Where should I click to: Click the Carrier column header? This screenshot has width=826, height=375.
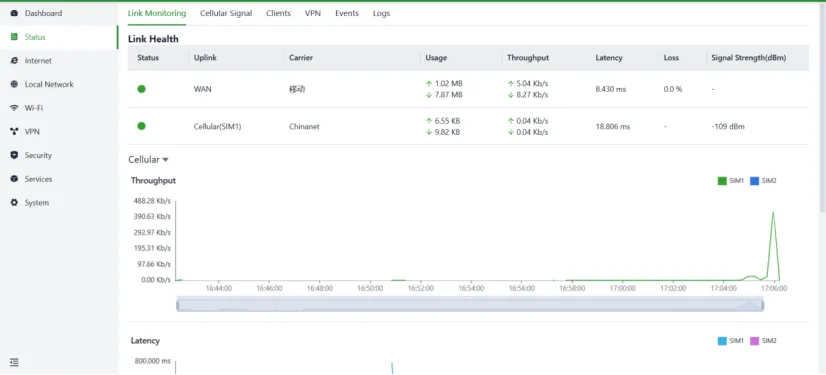301,58
